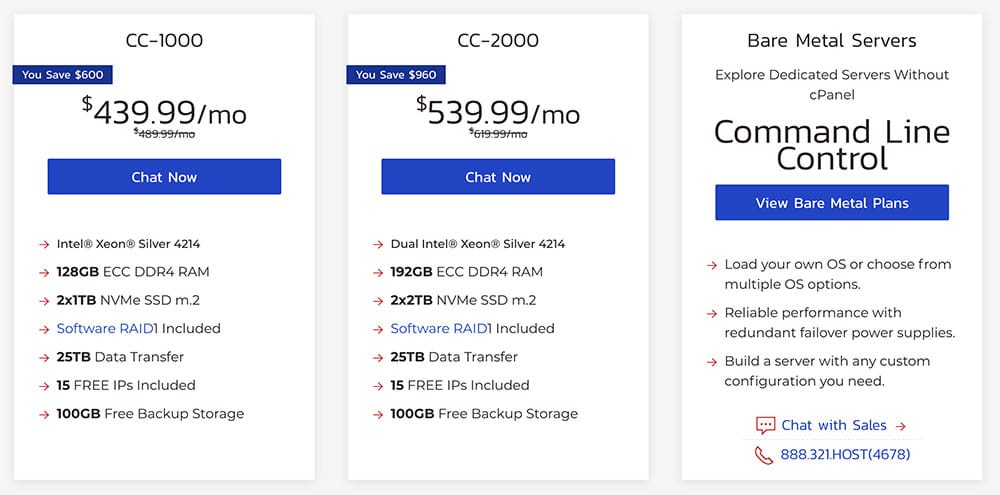Click arrow bullet beside 2x2TB NVMe SSD
Viewport: 1000px width, 495px height.
(x=378, y=300)
